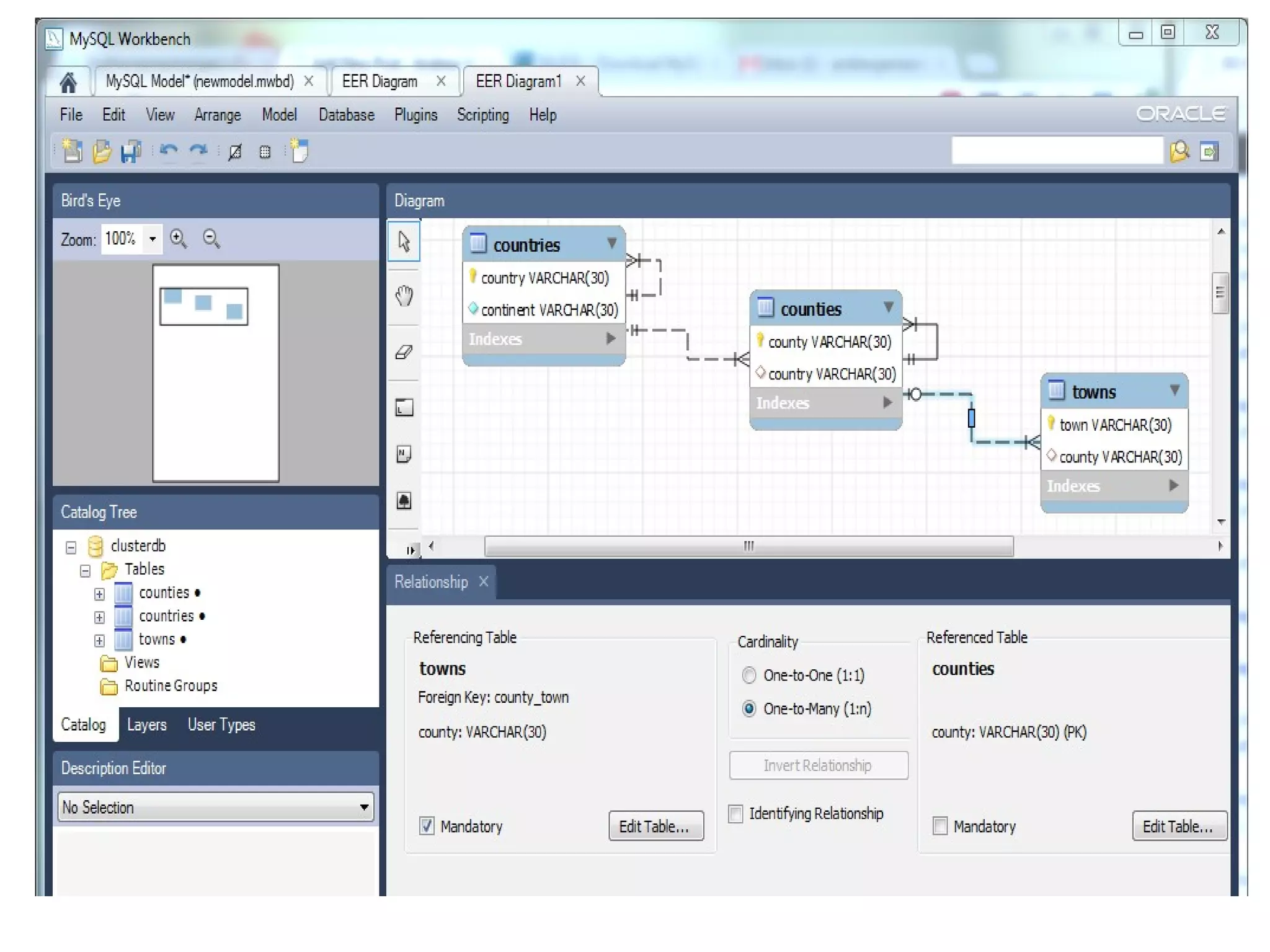
Task: Select One-to-One (1:1) cardinality
Action: click(749, 675)
